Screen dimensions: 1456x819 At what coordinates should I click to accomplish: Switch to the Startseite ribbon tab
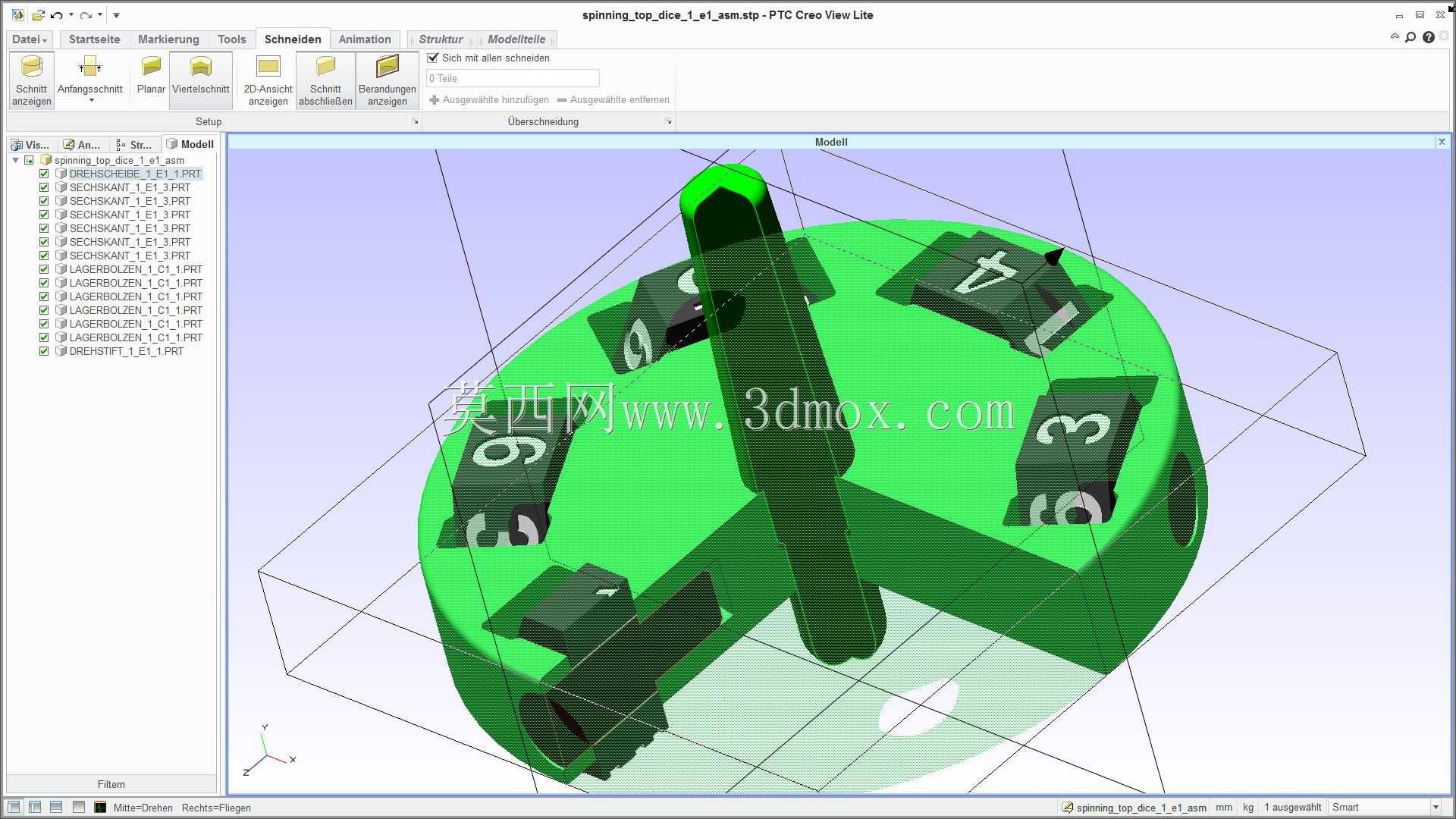[x=94, y=39]
